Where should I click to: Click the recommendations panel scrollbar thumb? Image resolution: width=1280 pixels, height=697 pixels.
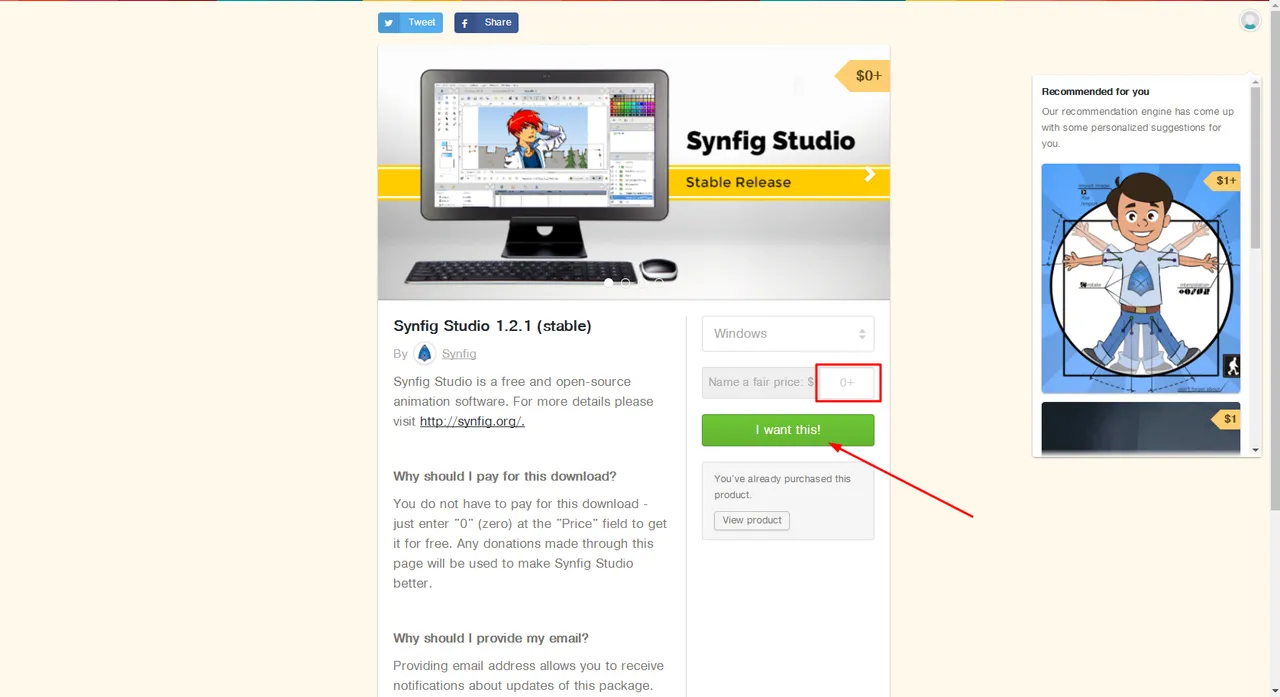pos(1256,168)
